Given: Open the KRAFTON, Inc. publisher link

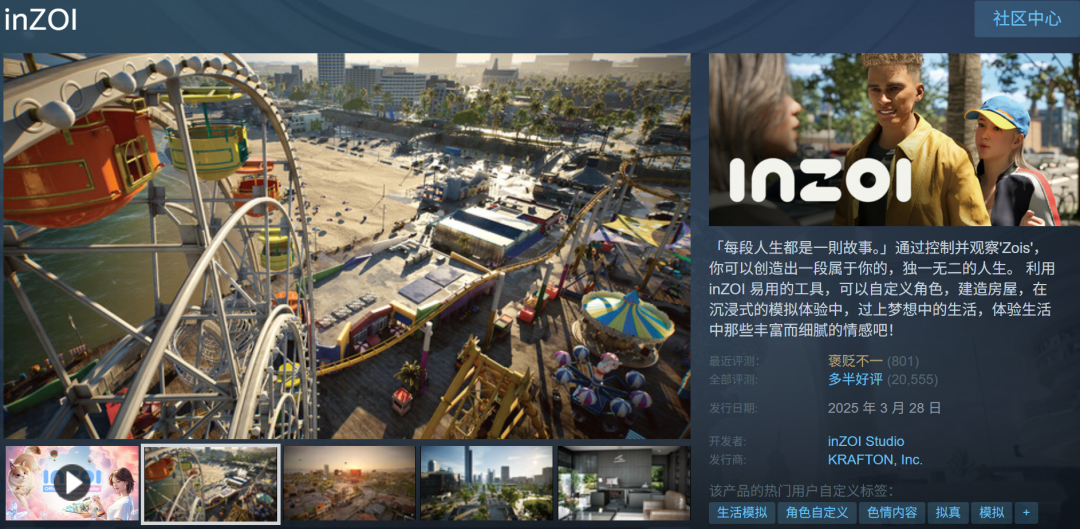Looking at the screenshot, I should click(x=875, y=459).
